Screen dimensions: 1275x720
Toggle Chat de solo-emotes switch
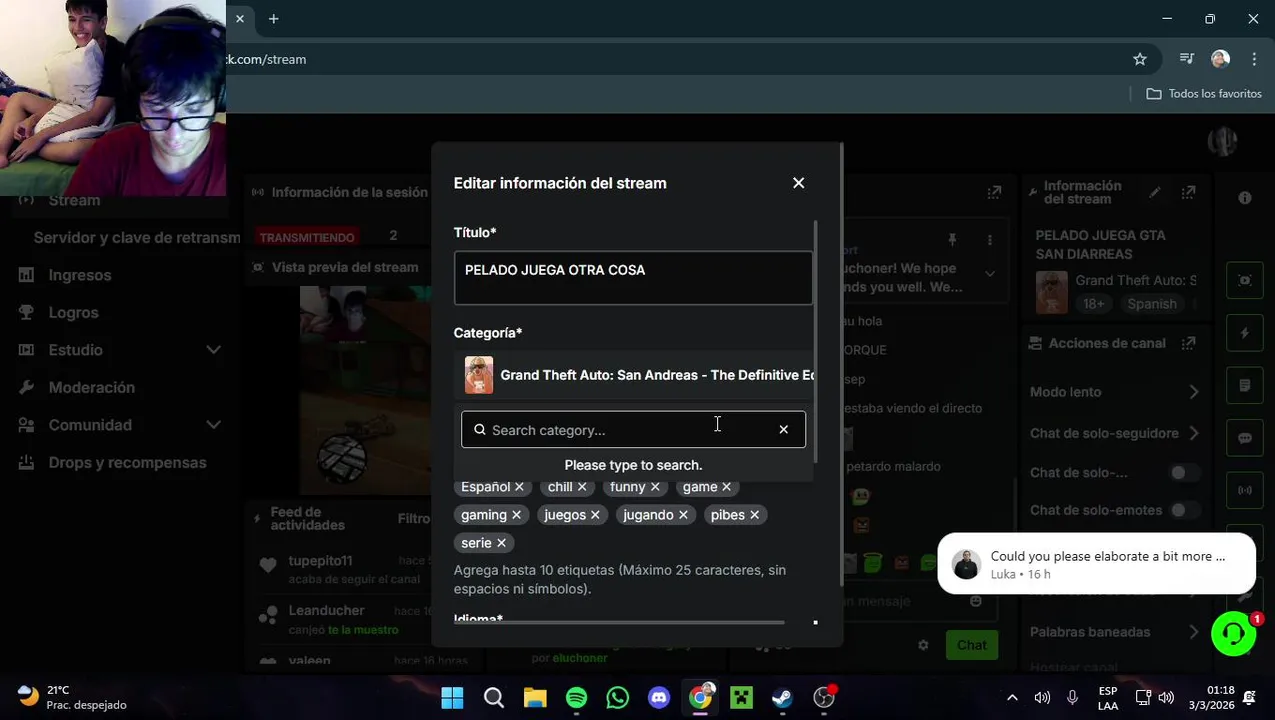point(1184,510)
